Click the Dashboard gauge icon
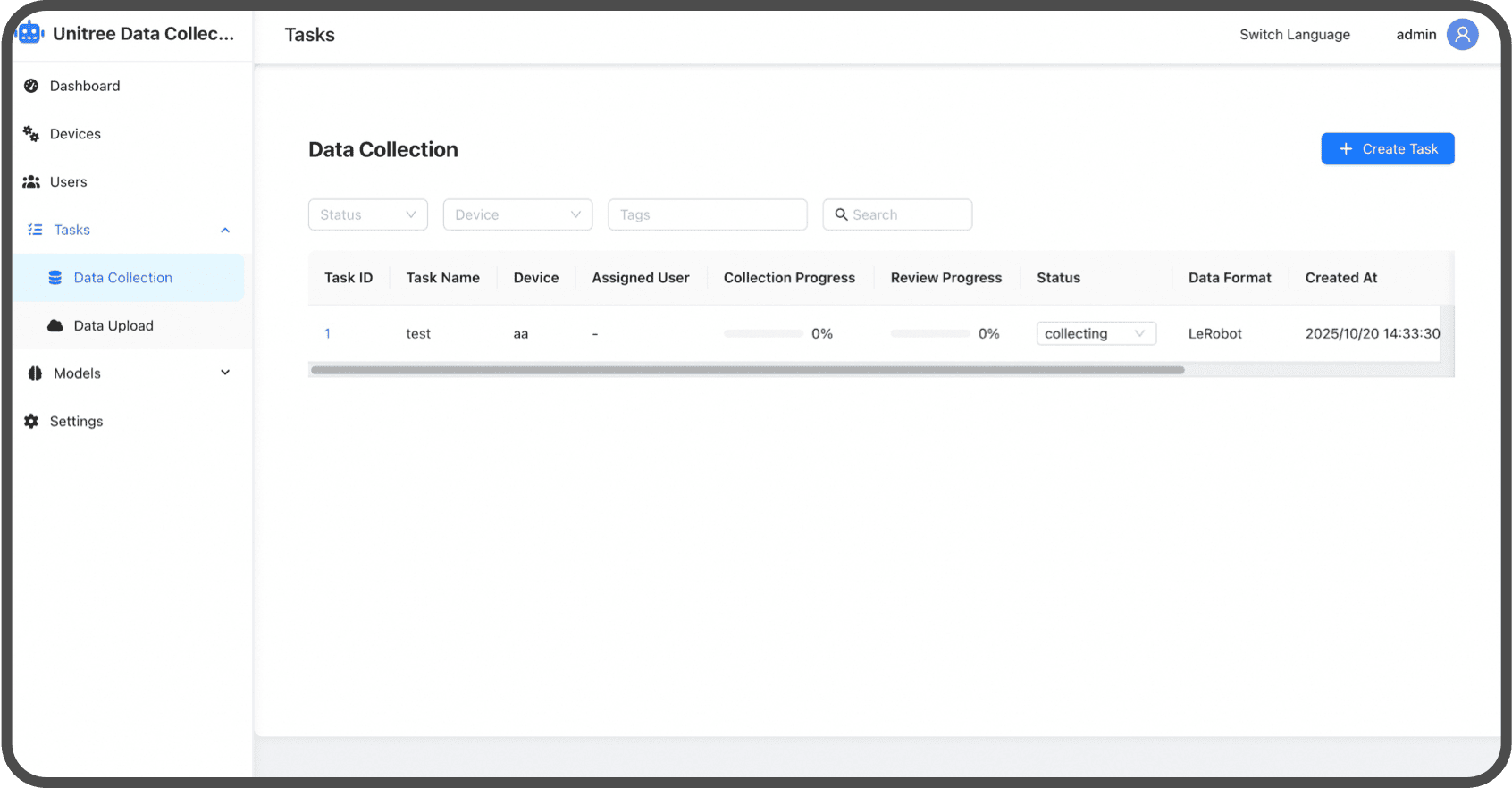The height and width of the screenshot is (788, 1512). 31,86
